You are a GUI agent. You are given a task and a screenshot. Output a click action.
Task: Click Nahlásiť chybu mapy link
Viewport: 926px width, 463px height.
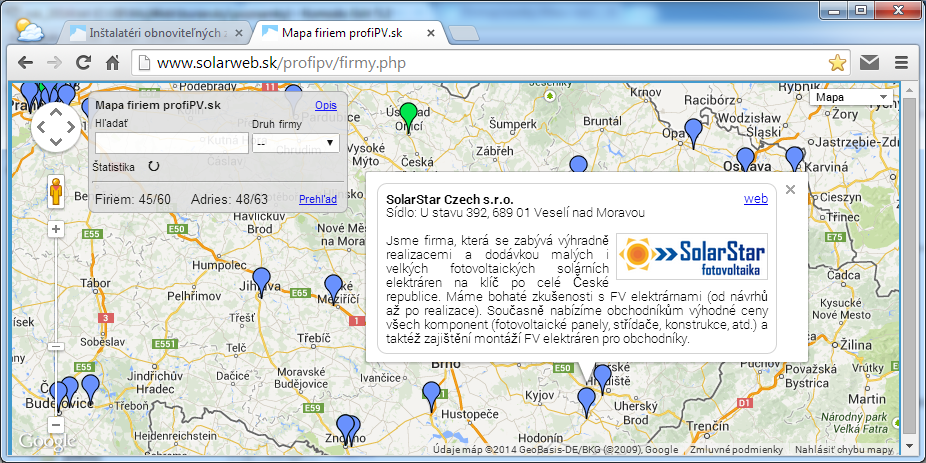[846, 450]
